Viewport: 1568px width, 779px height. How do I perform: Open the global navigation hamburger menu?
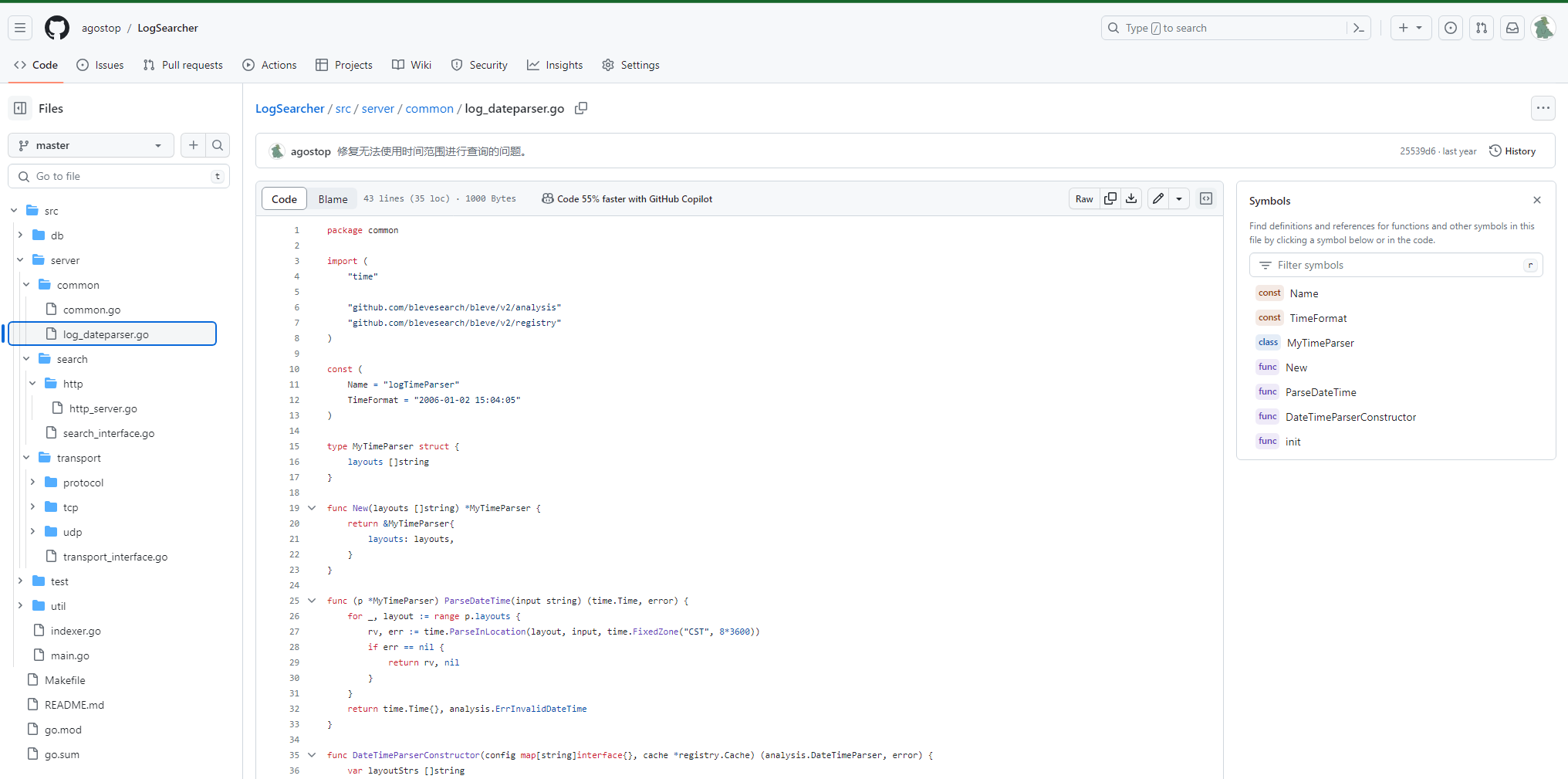[20, 28]
